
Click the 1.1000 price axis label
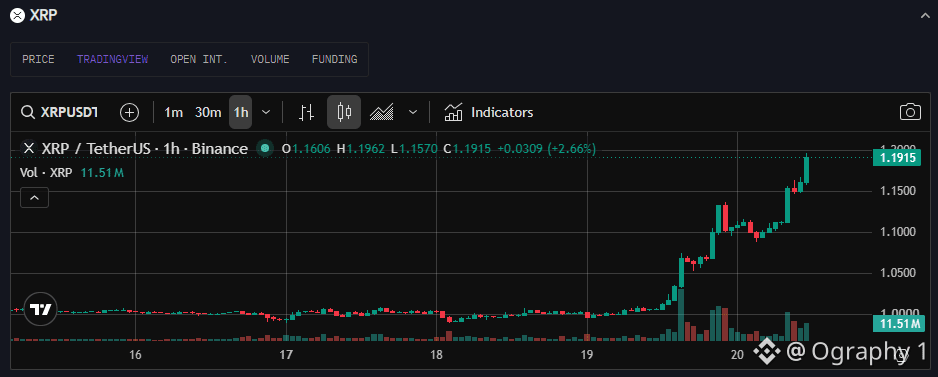pos(899,232)
